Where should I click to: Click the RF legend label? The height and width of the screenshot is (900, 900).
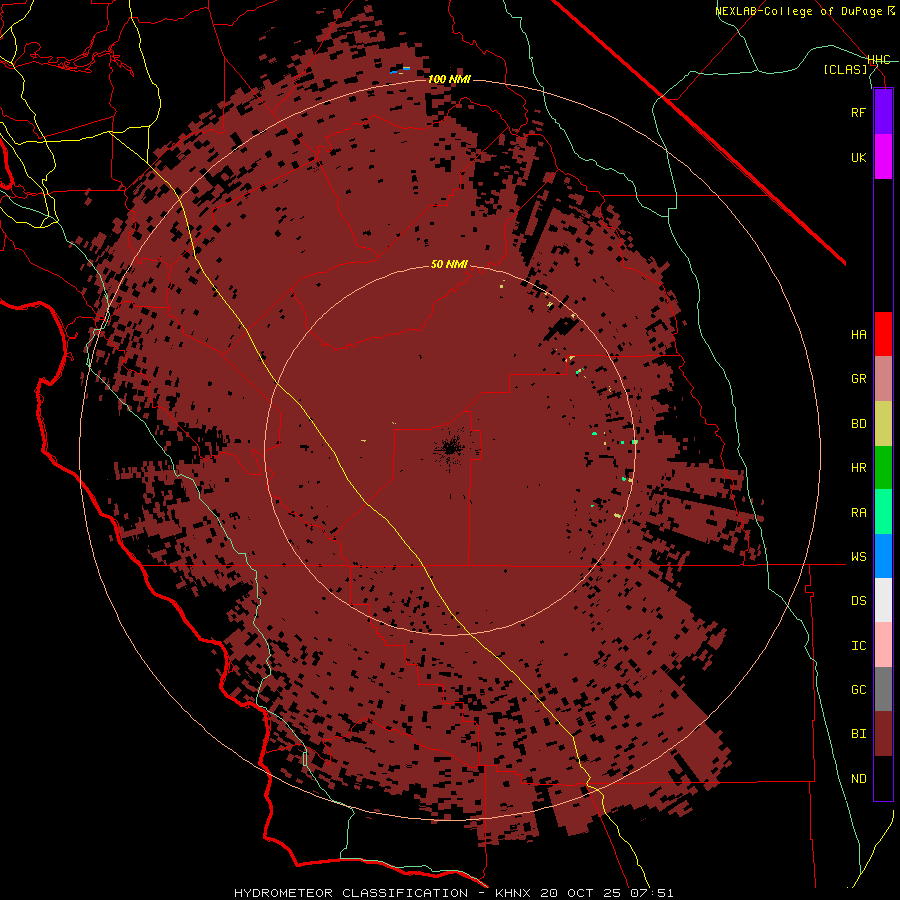(858, 112)
